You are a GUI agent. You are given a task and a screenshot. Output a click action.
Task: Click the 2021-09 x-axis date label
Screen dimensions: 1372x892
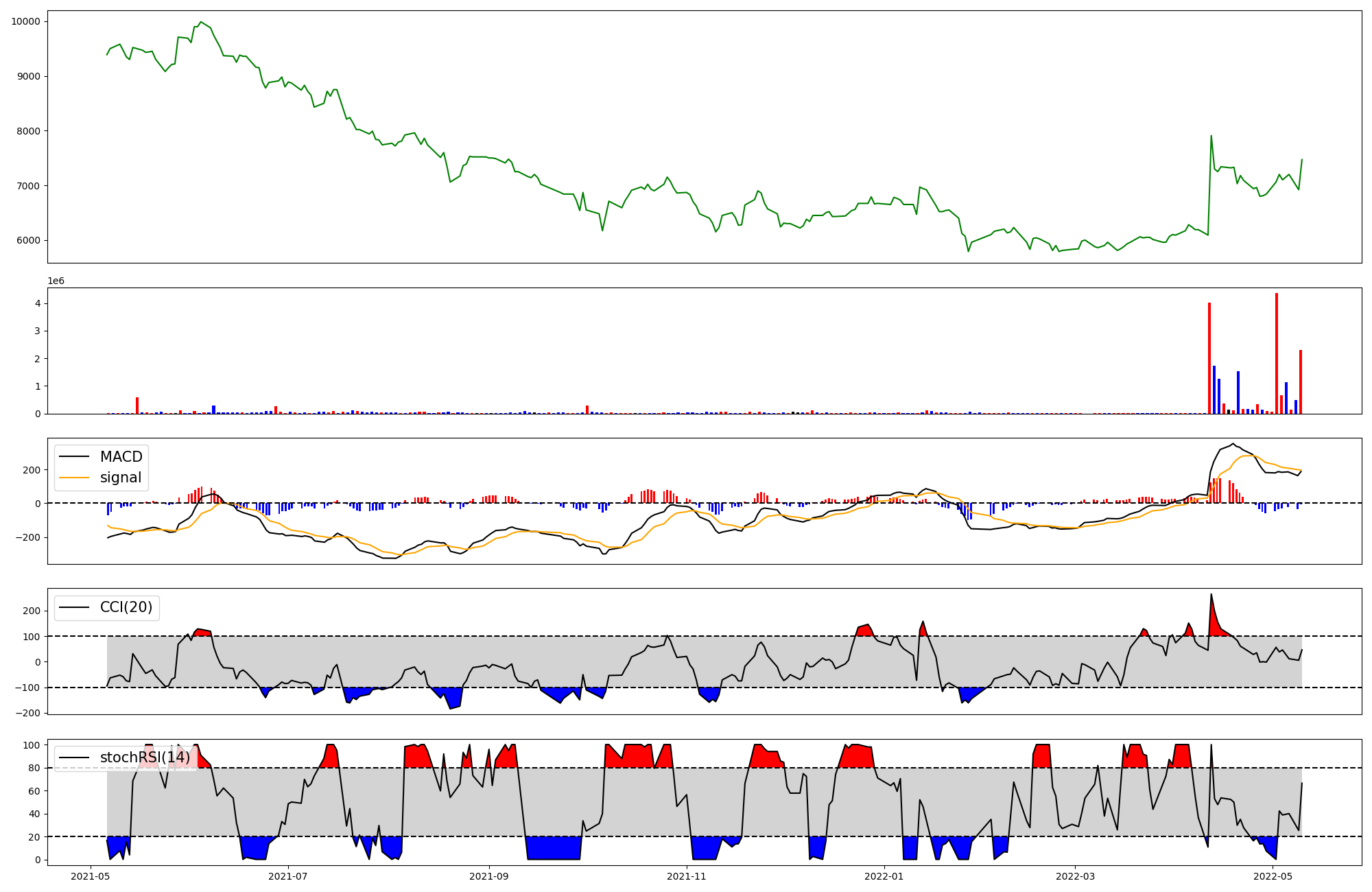coord(489,876)
